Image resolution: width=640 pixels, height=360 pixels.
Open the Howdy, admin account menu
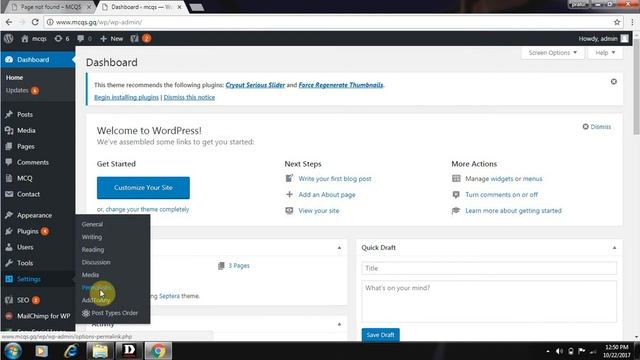[x=603, y=38]
